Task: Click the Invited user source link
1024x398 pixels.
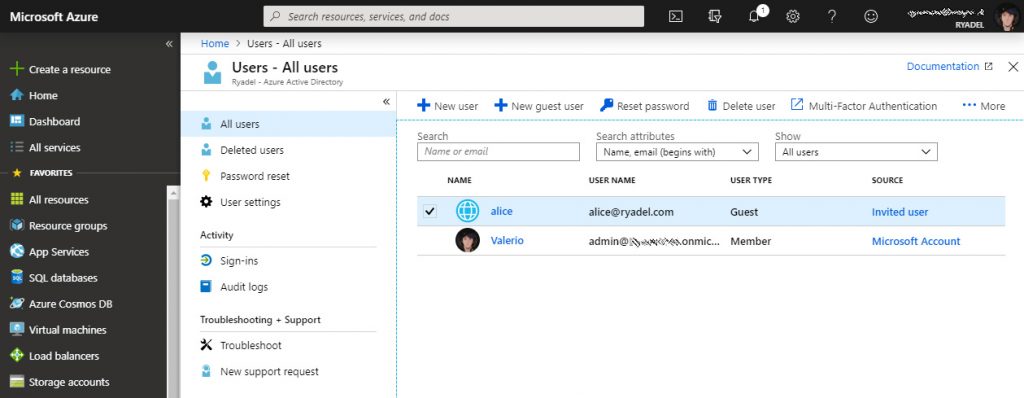Action: point(900,212)
